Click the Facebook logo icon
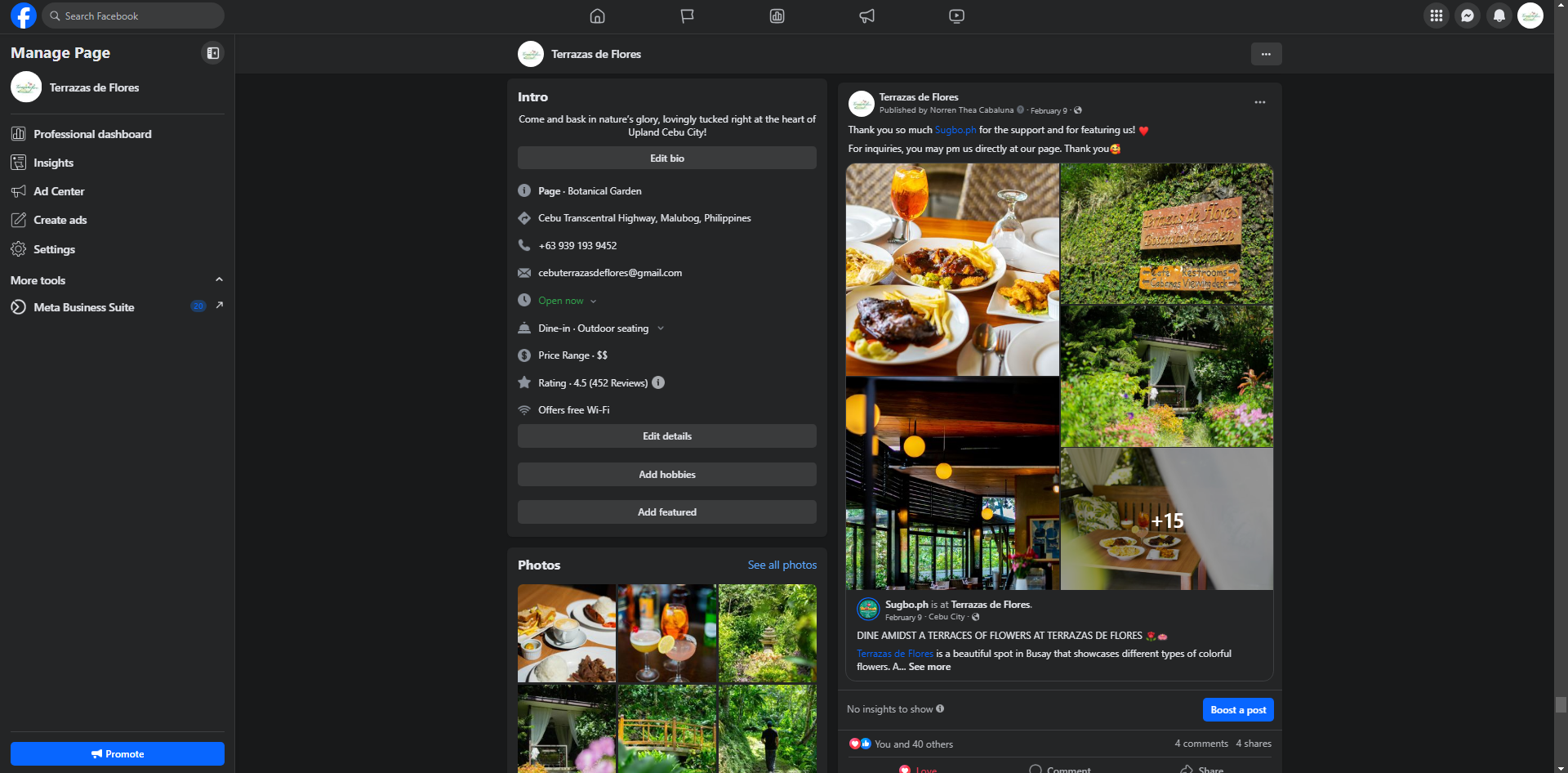Screen dimensions: 1568x773 click(x=24, y=16)
